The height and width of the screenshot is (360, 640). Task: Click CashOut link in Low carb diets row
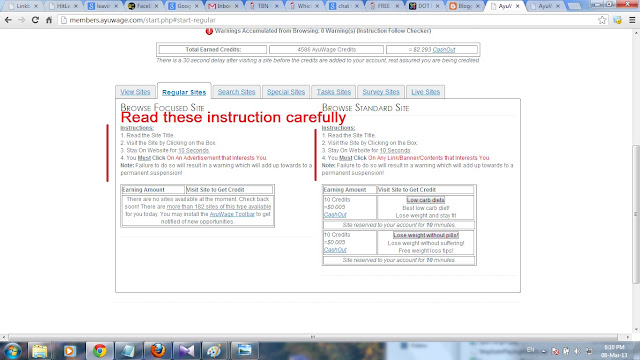[335, 215]
